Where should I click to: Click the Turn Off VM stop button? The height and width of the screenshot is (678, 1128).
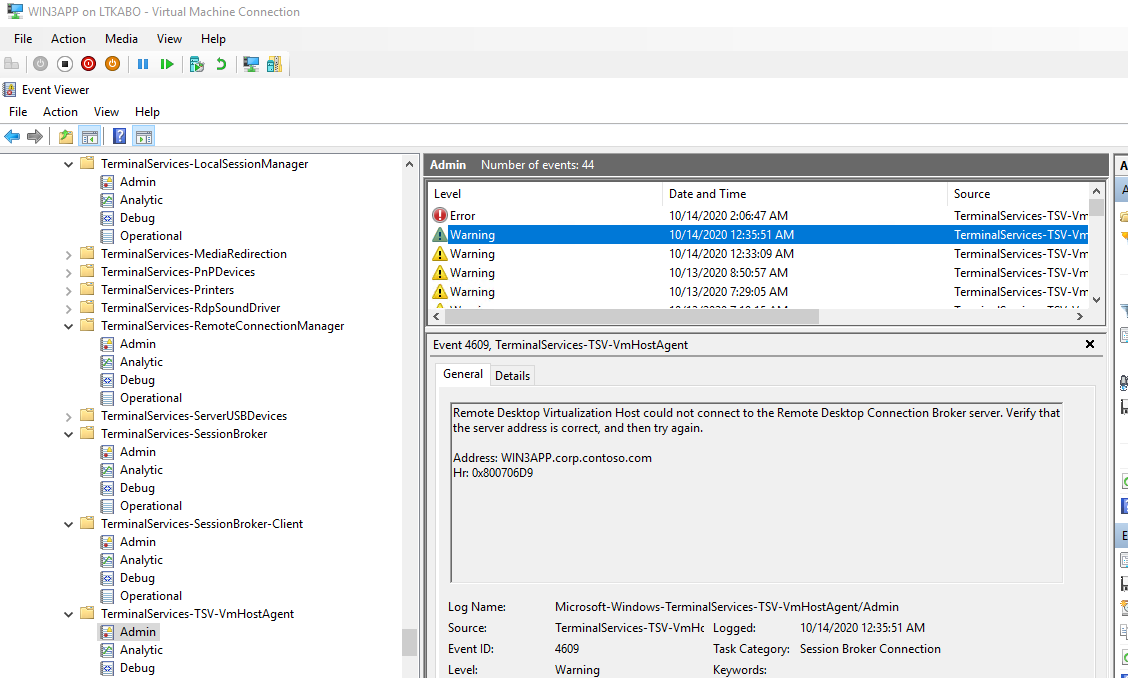coord(65,64)
